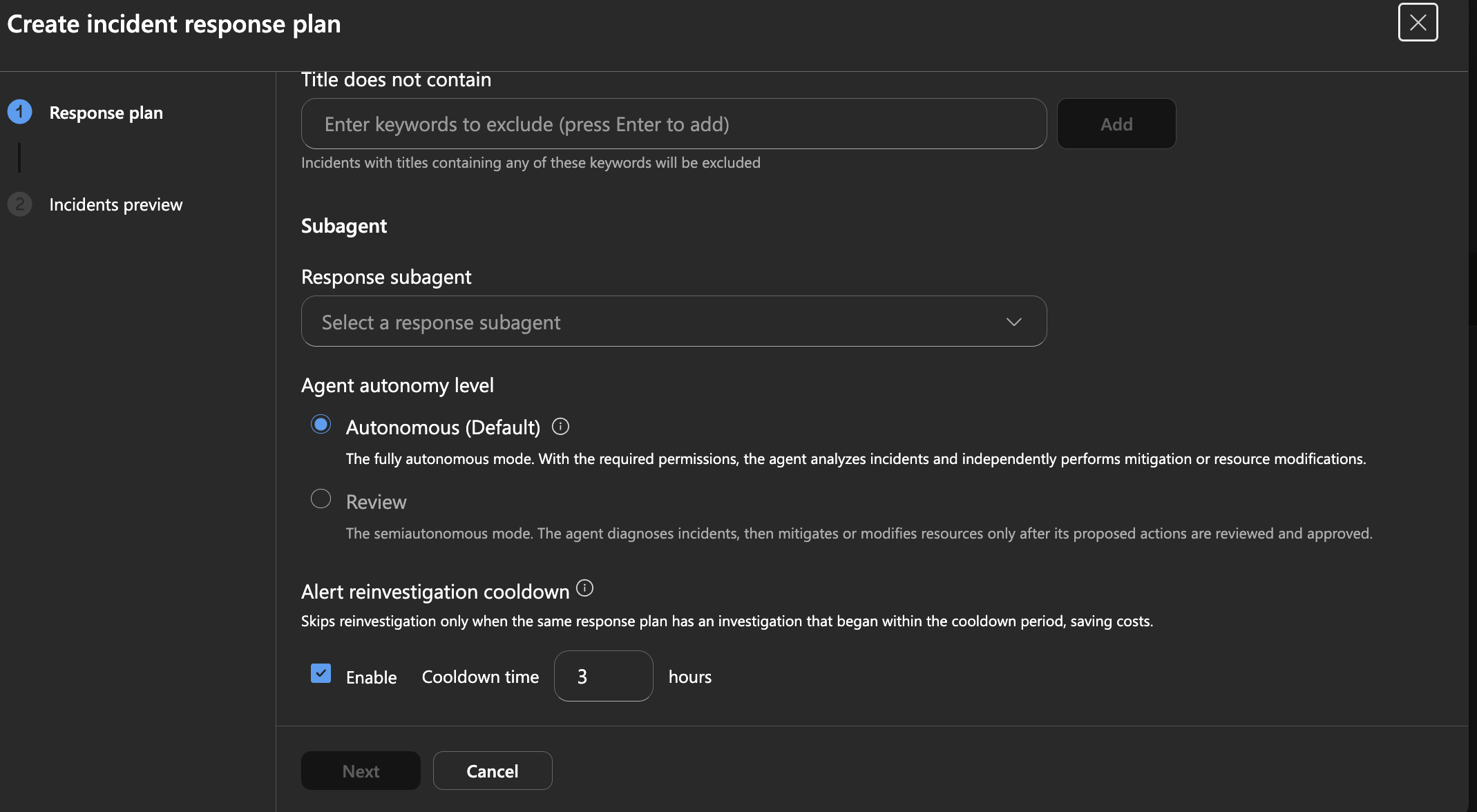This screenshot has width=1477, height=812.
Task: Click the Autonomous (Default) label text
Action: point(443,427)
